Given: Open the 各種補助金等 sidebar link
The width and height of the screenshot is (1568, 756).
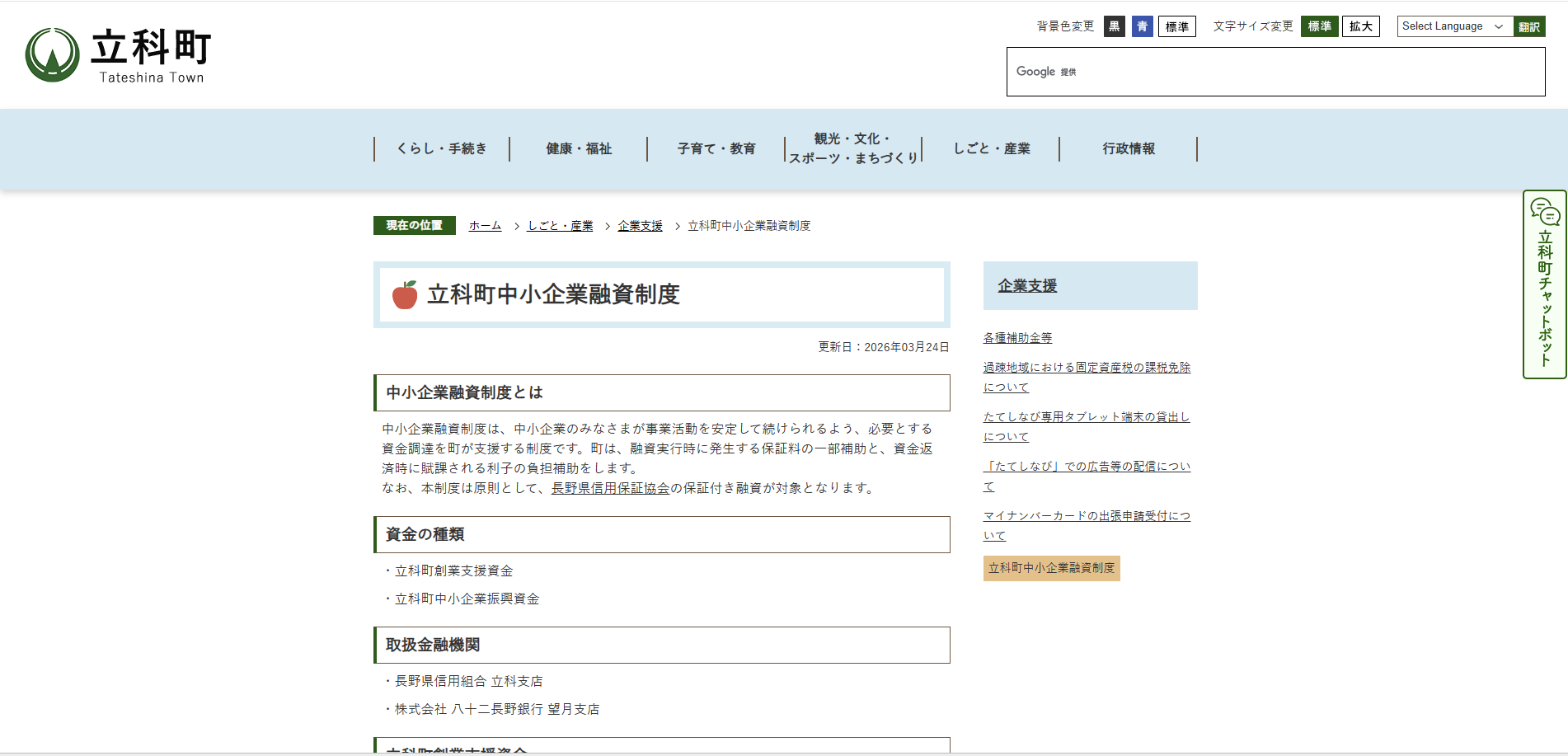Looking at the screenshot, I should [1017, 338].
